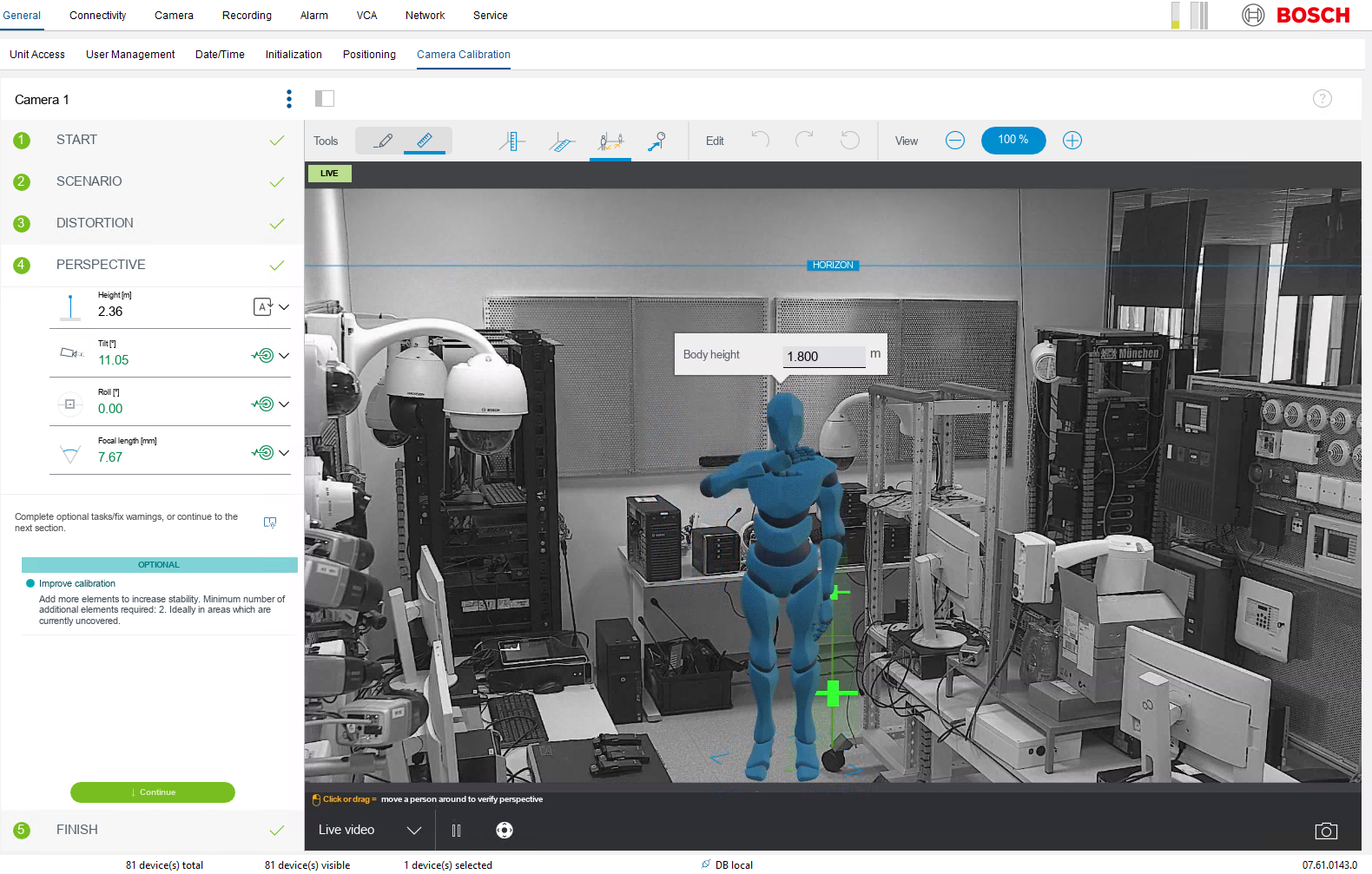Image resolution: width=1372 pixels, height=874 pixels.
Task: Pause the live video playback
Action: (x=456, y=831)
